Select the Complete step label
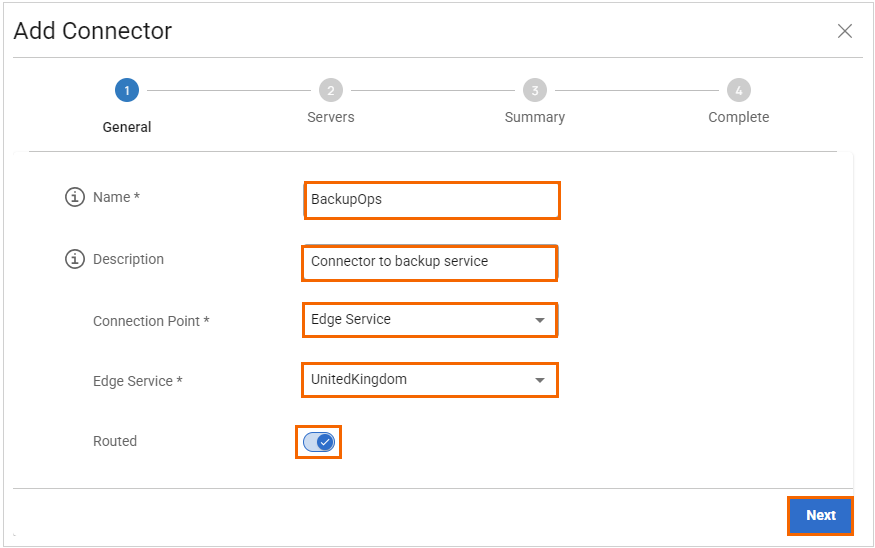This screenshot has height=548, width=875. click(738, 117)
